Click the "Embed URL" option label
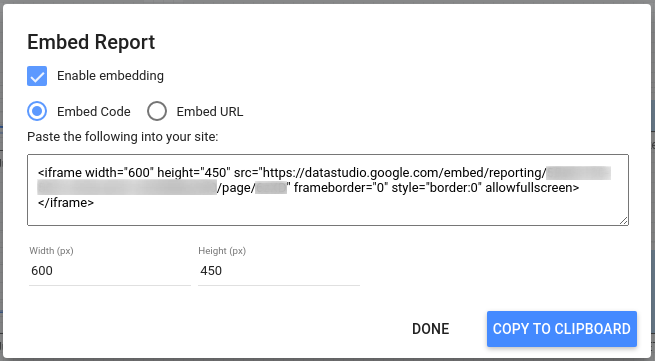The width and height of the screenshot is (655, 361). pos(210,112)
